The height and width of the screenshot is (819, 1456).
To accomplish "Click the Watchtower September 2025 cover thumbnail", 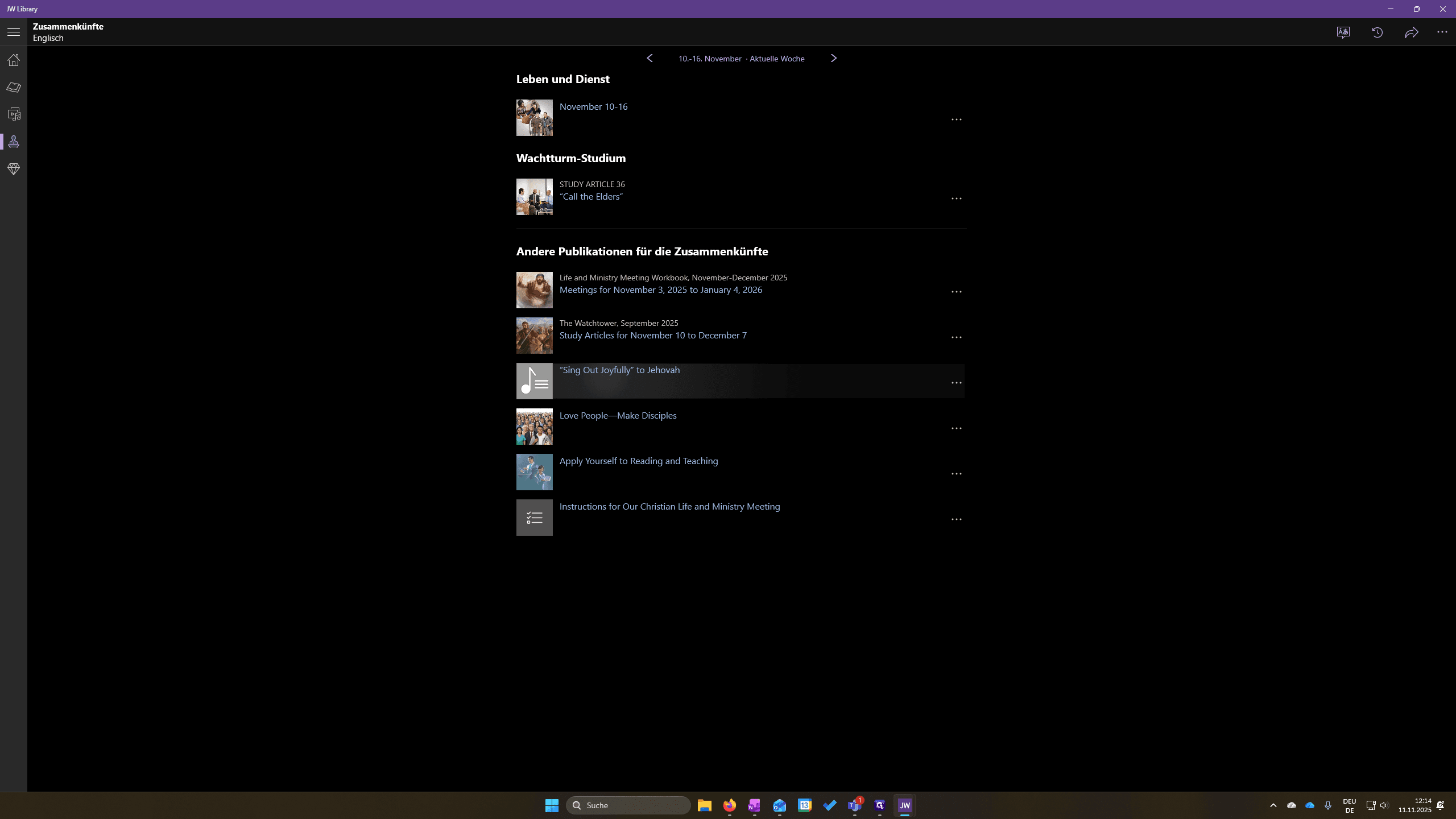I will (535, 336).
